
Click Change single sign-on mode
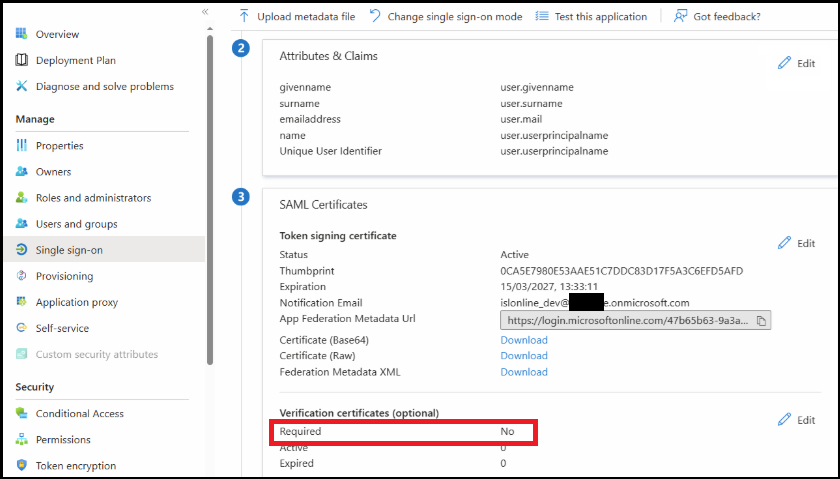click(455, 17)
